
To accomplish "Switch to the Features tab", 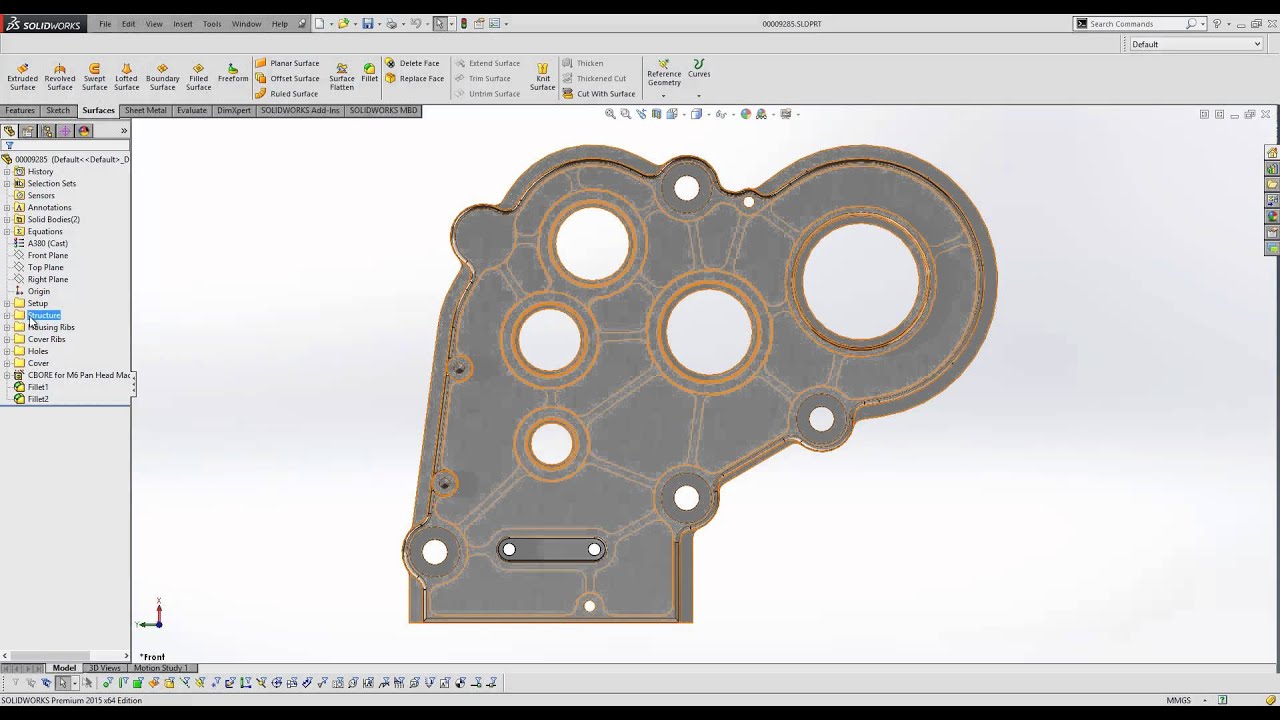I will (20, 110).
